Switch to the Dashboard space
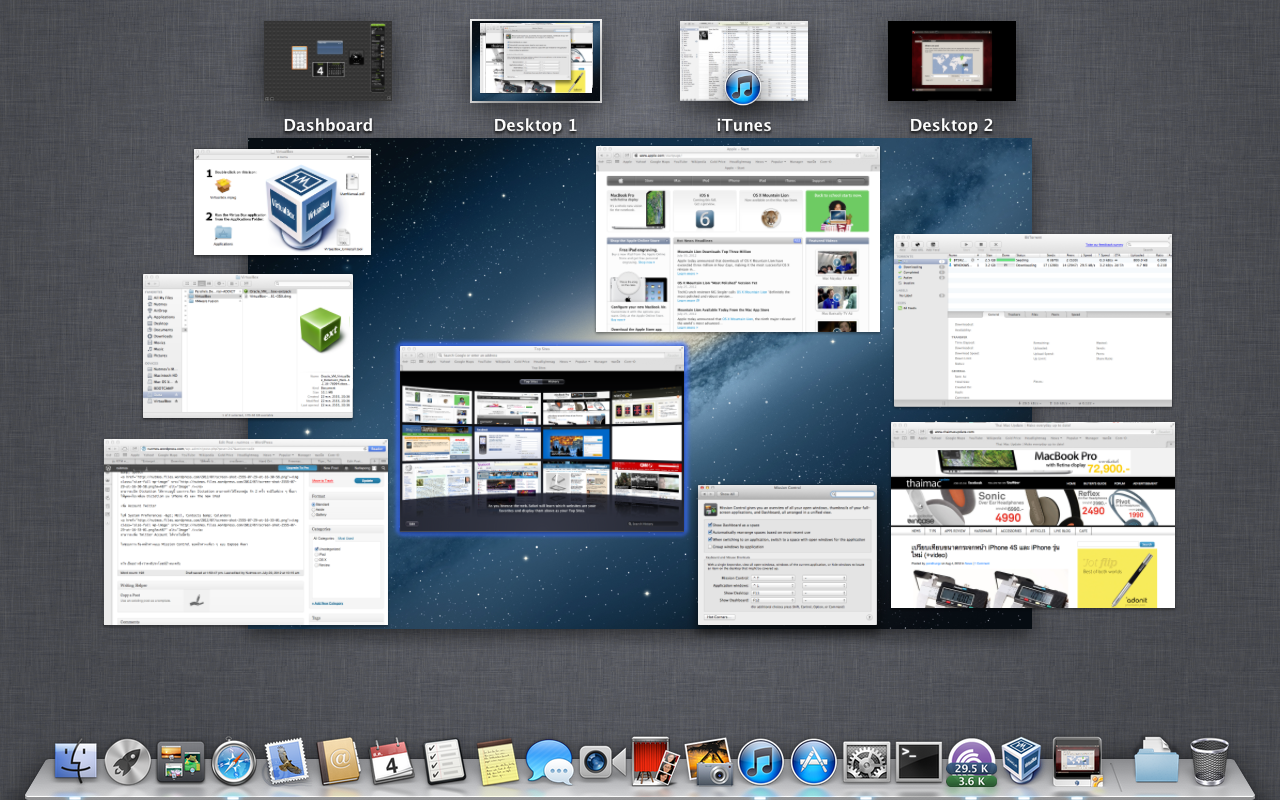1280x800 pixels. tap(327, 61)
